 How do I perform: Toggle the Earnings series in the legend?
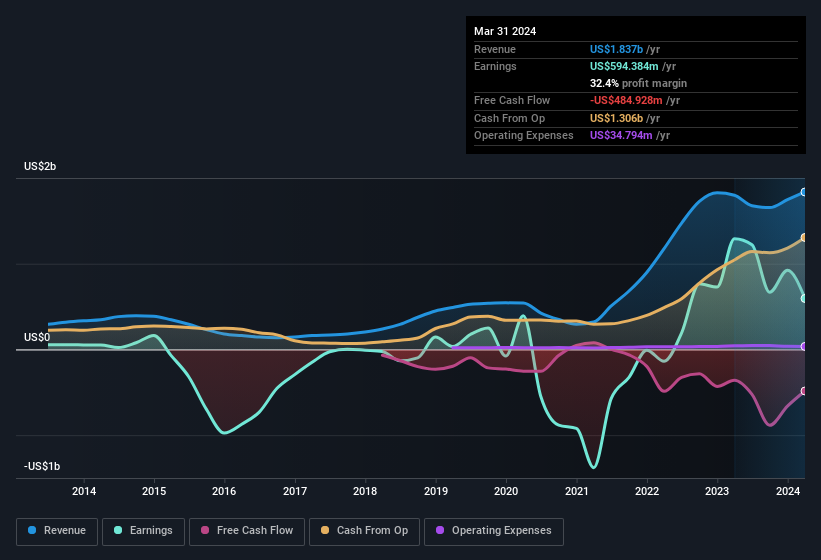coord(151,531)
